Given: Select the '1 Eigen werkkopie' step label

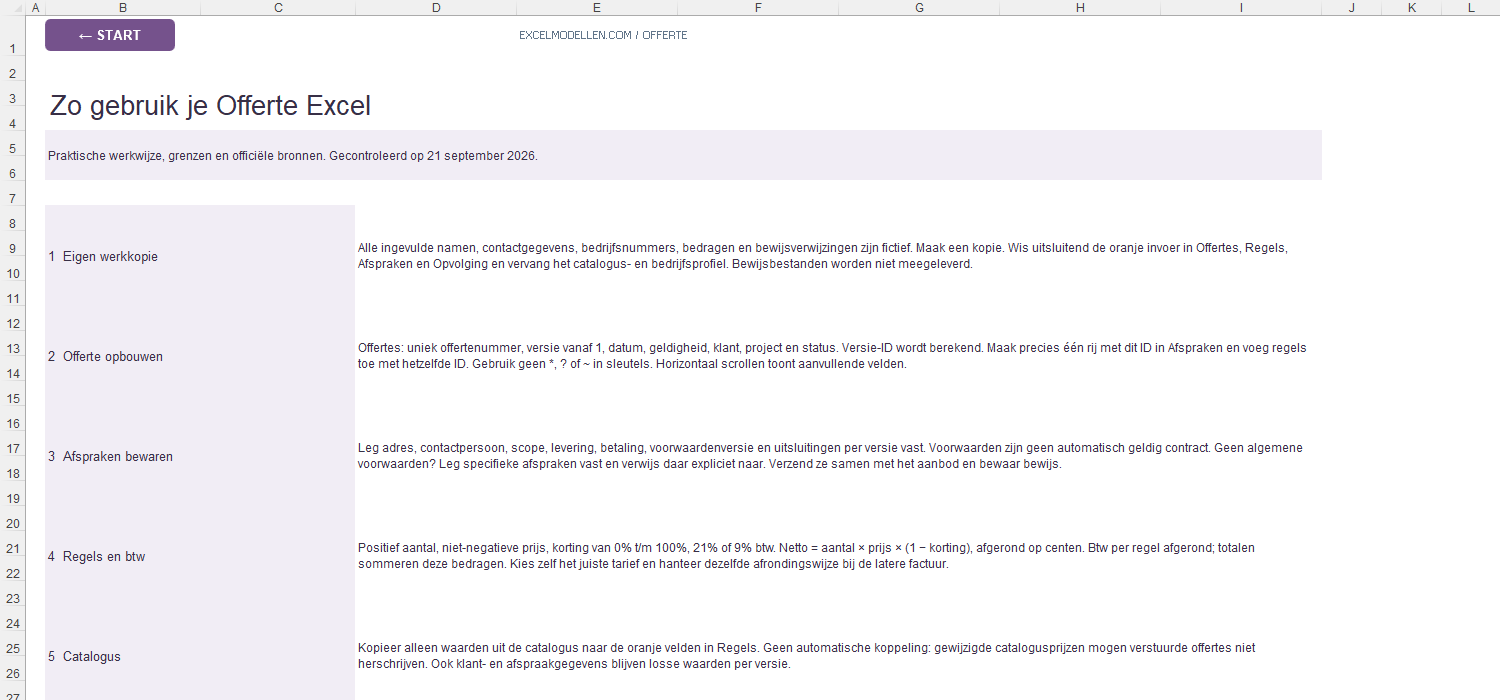Looking at the screenshot, I should (x=103, y=256).
